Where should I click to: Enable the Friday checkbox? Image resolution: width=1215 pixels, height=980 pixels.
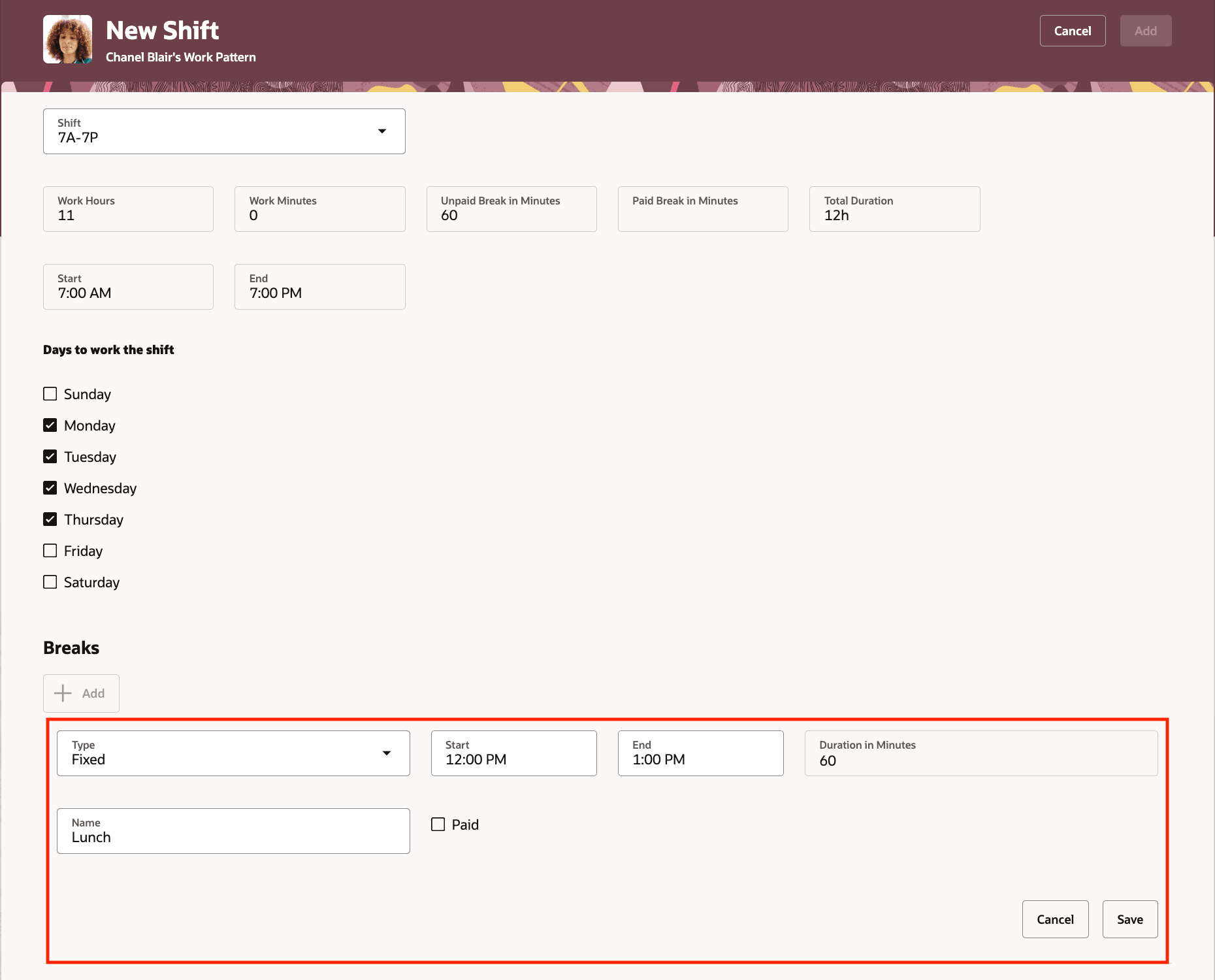pyautogui.click(x=50, y=550)
